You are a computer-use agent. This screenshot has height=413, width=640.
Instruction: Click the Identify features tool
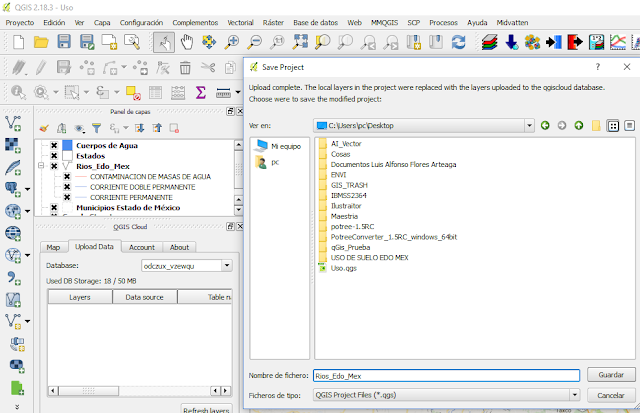tap(18, 92)
